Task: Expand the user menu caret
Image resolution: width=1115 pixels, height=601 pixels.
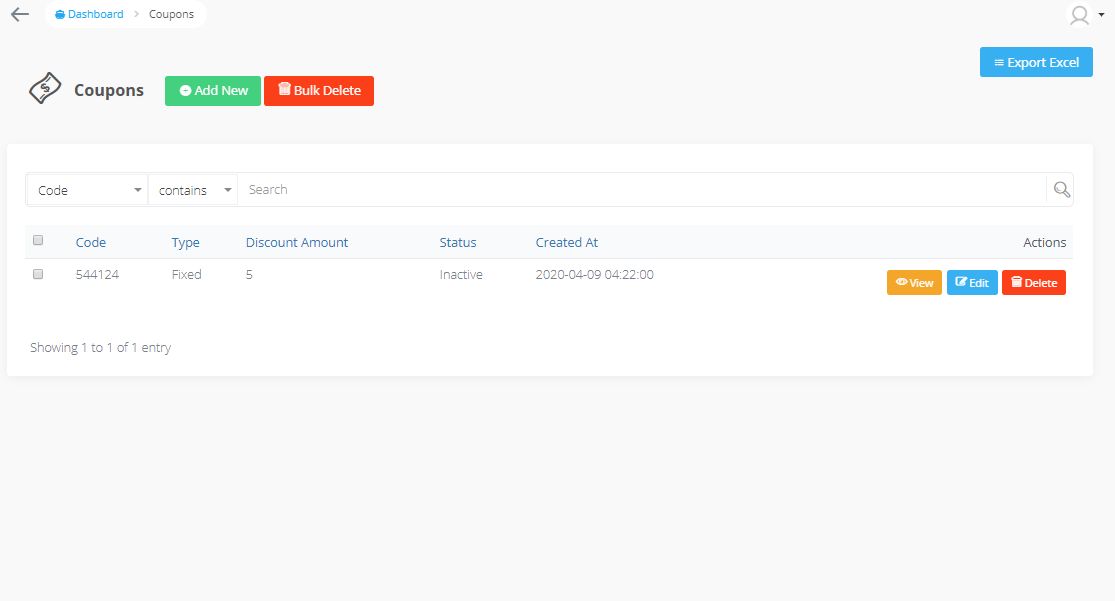Action: tap(1101, 15)
